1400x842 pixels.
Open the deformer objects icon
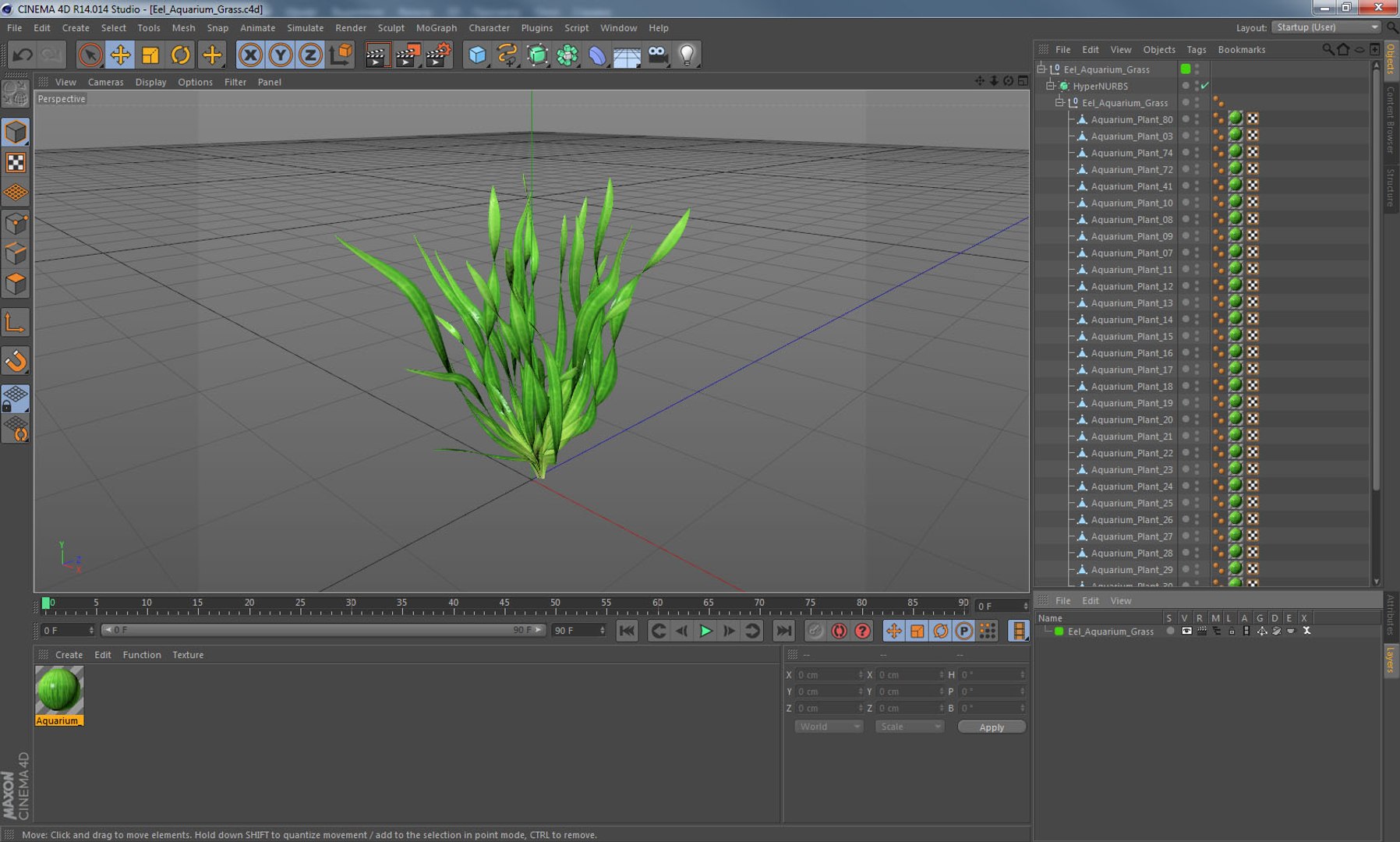pyautogui.click(x=597, y=55)
